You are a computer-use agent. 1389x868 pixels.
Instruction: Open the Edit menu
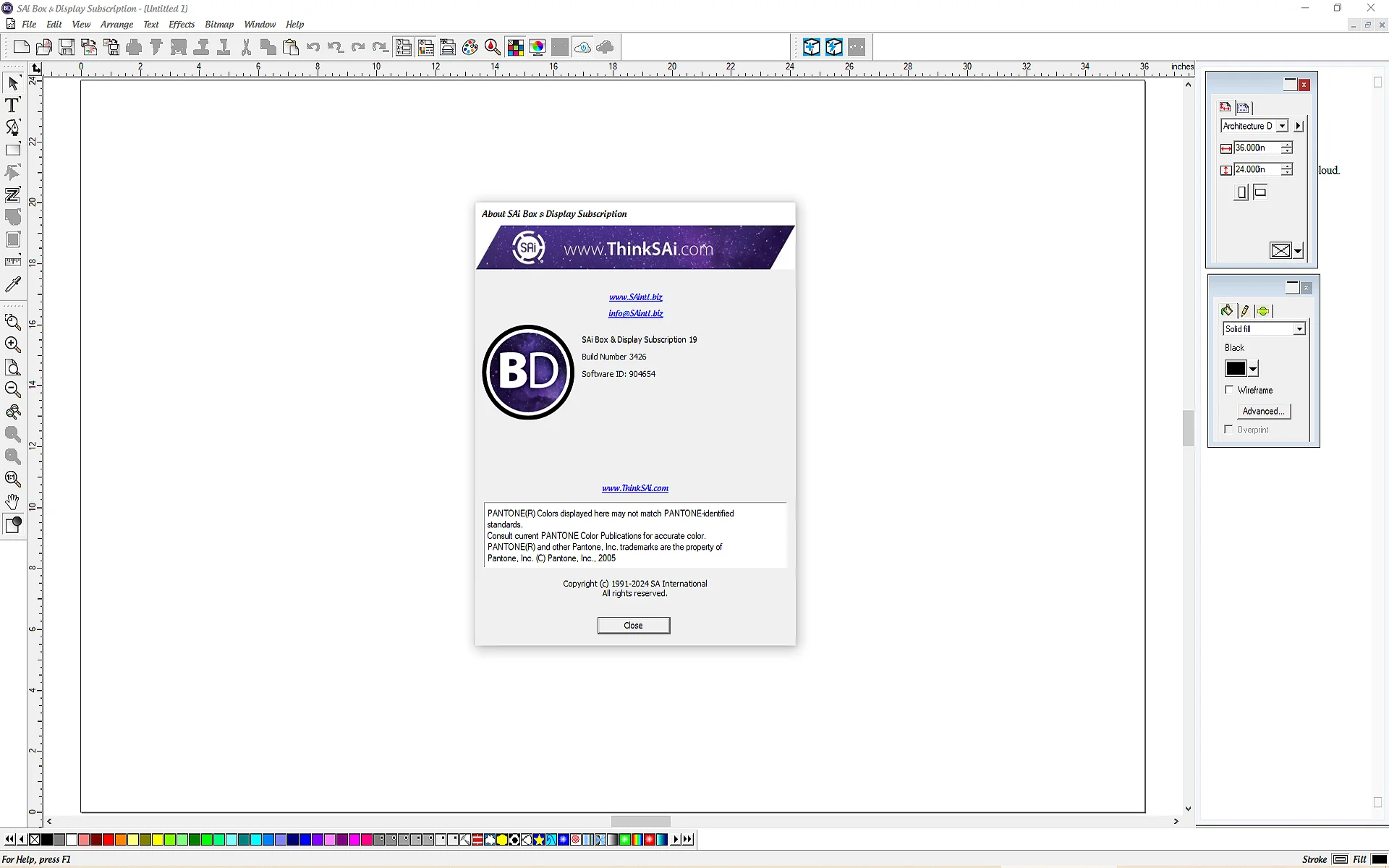54,25
